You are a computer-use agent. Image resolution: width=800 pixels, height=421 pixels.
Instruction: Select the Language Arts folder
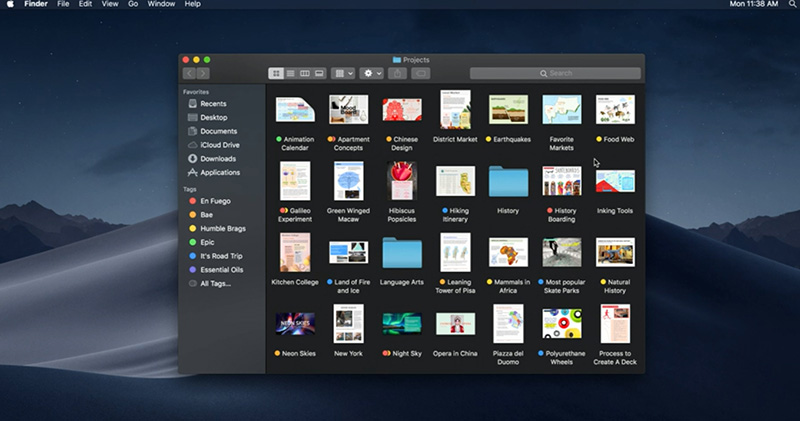(x=402, y=254)
